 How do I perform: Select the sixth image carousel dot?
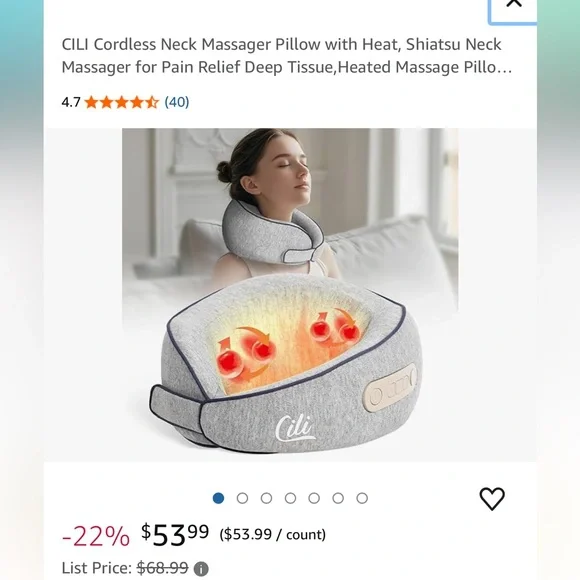pos(338,498)
